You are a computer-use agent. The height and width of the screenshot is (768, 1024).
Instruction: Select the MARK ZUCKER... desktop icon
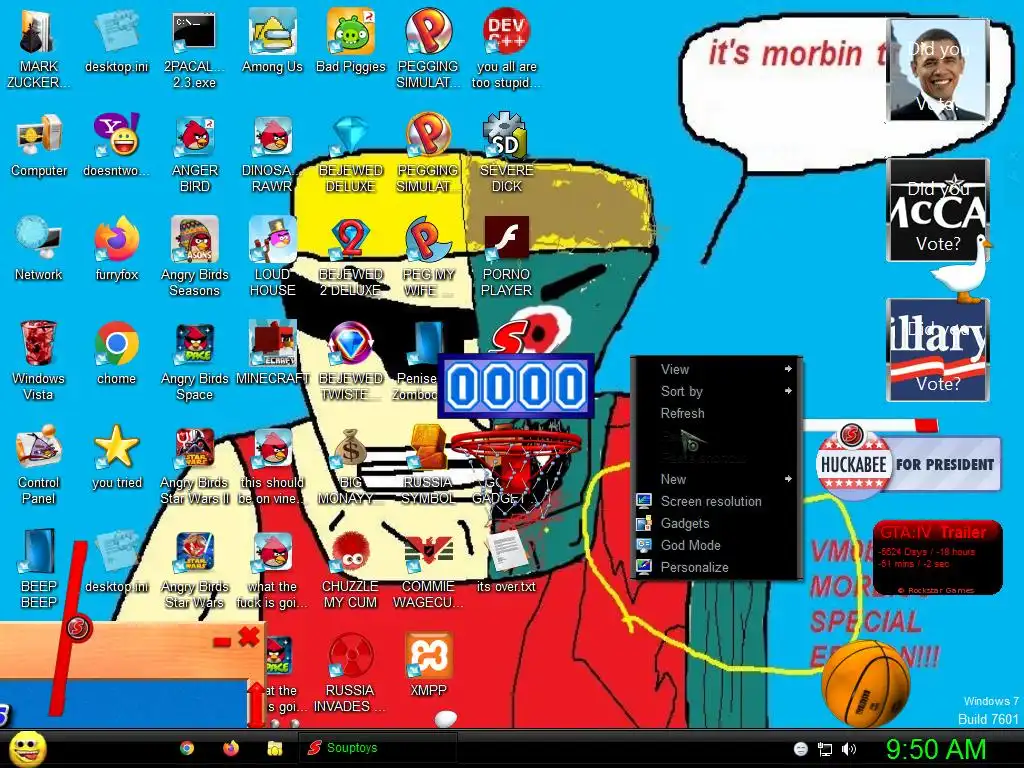39,49
